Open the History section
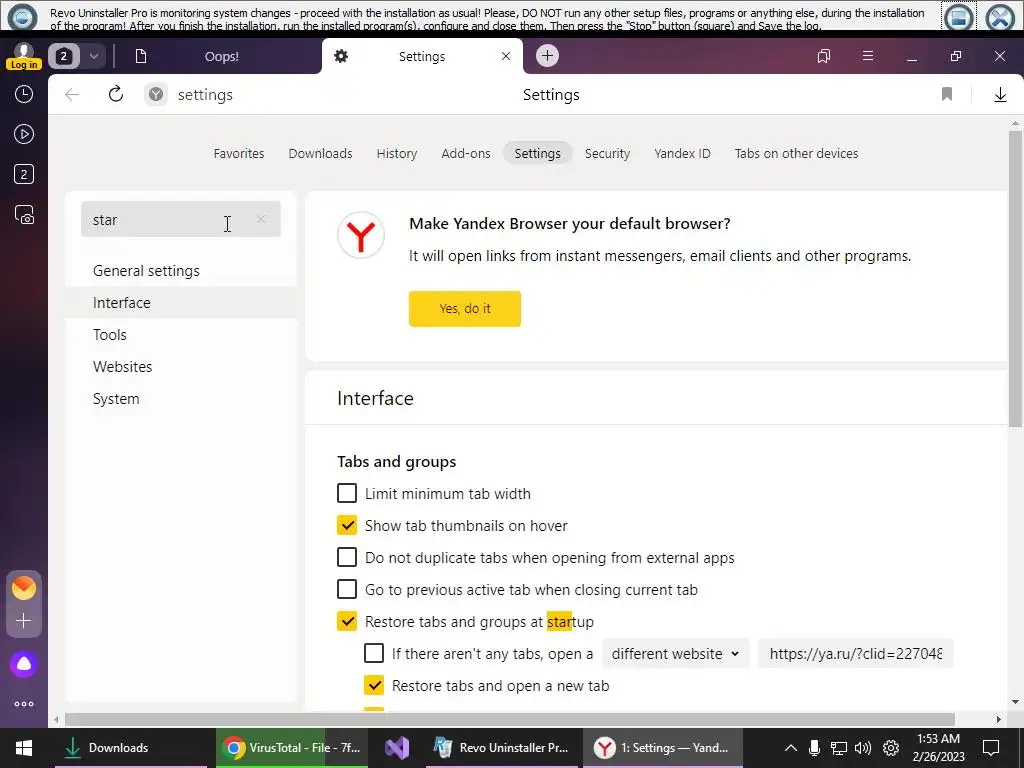The height and width of the screenshot is (768, 1024). click(x=396, y=153)
